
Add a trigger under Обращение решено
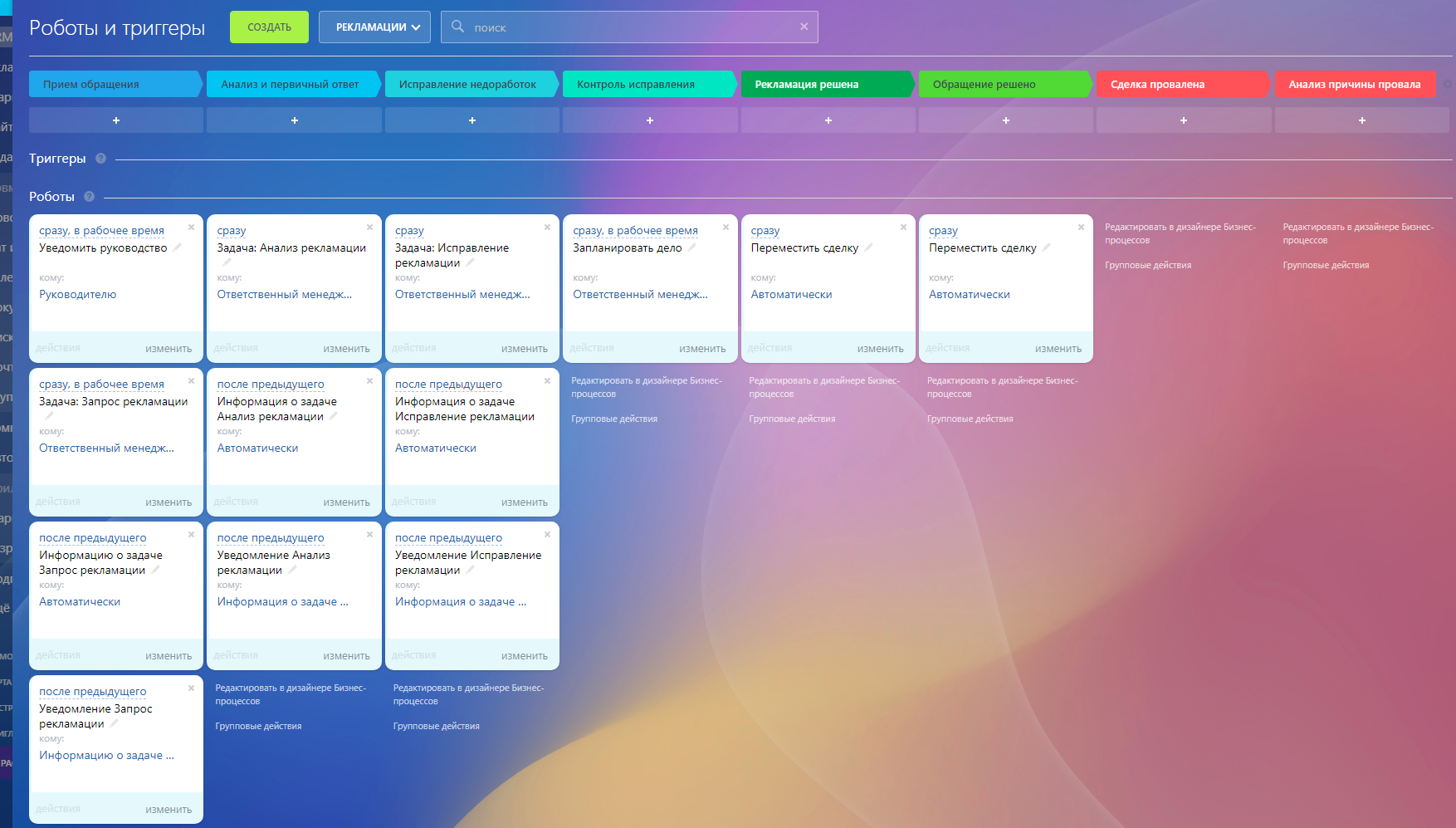[1006, 120]
